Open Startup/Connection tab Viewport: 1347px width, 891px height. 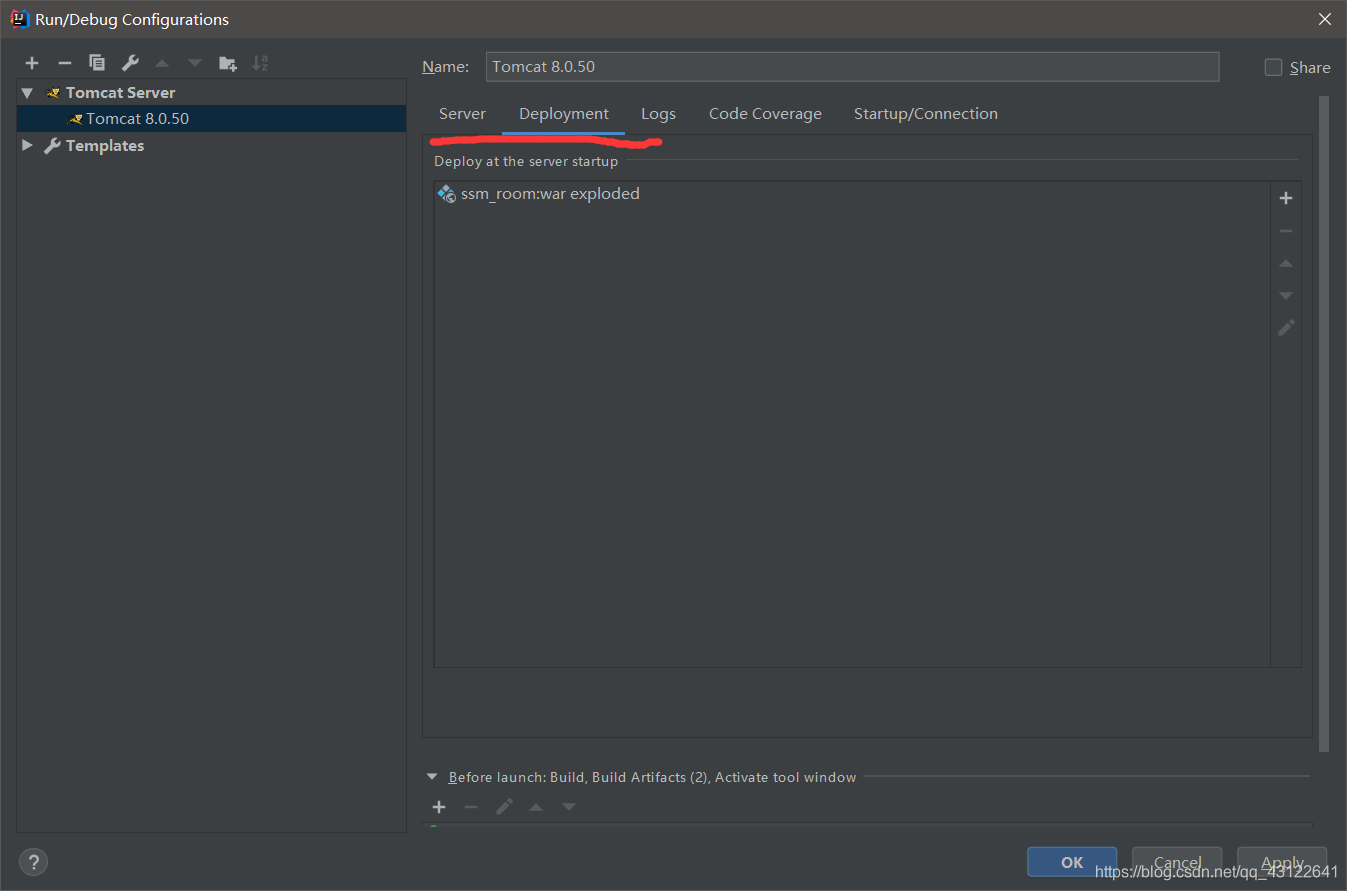(x=926, y=114)
